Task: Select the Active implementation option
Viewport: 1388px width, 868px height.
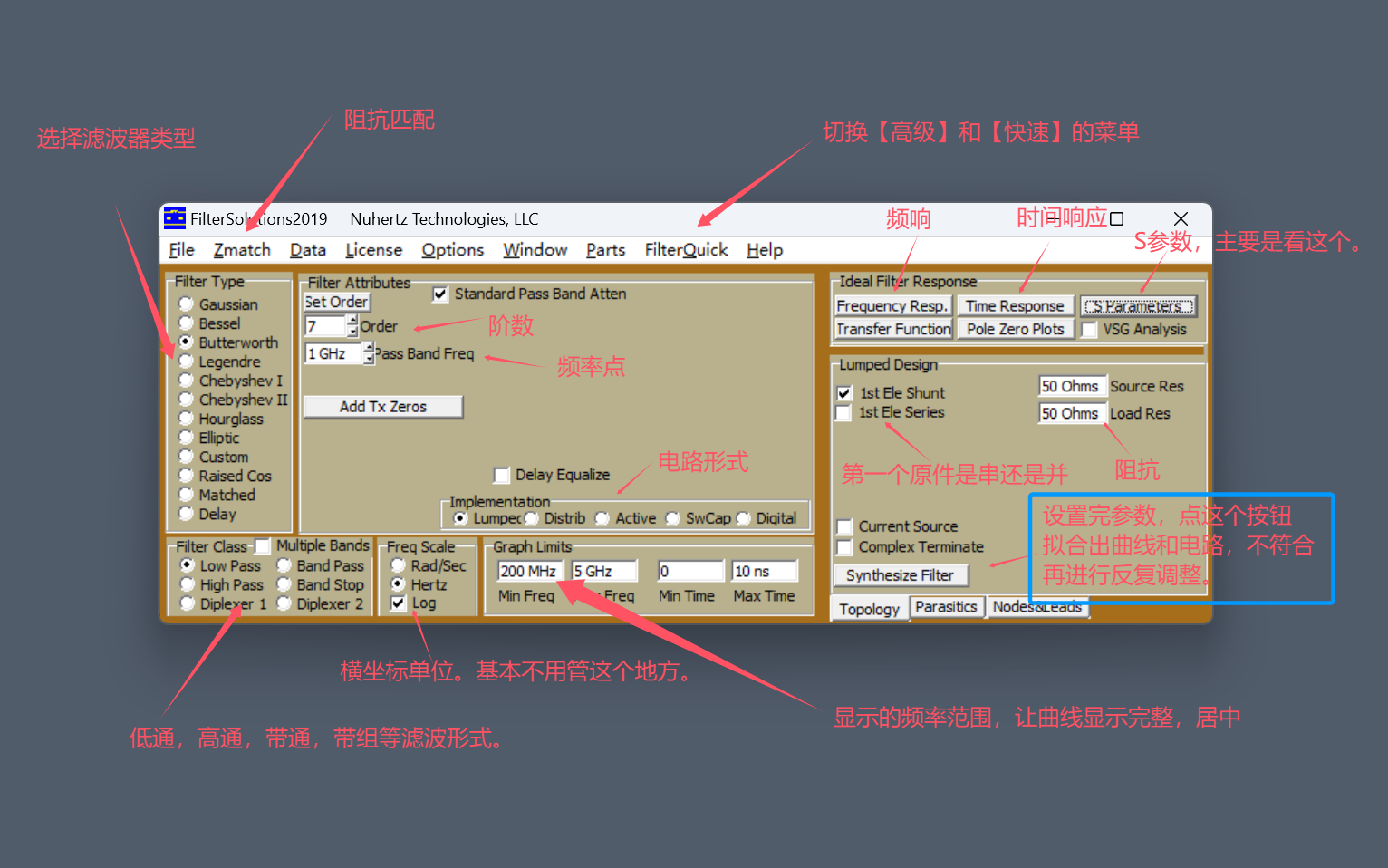Action: 602,518
